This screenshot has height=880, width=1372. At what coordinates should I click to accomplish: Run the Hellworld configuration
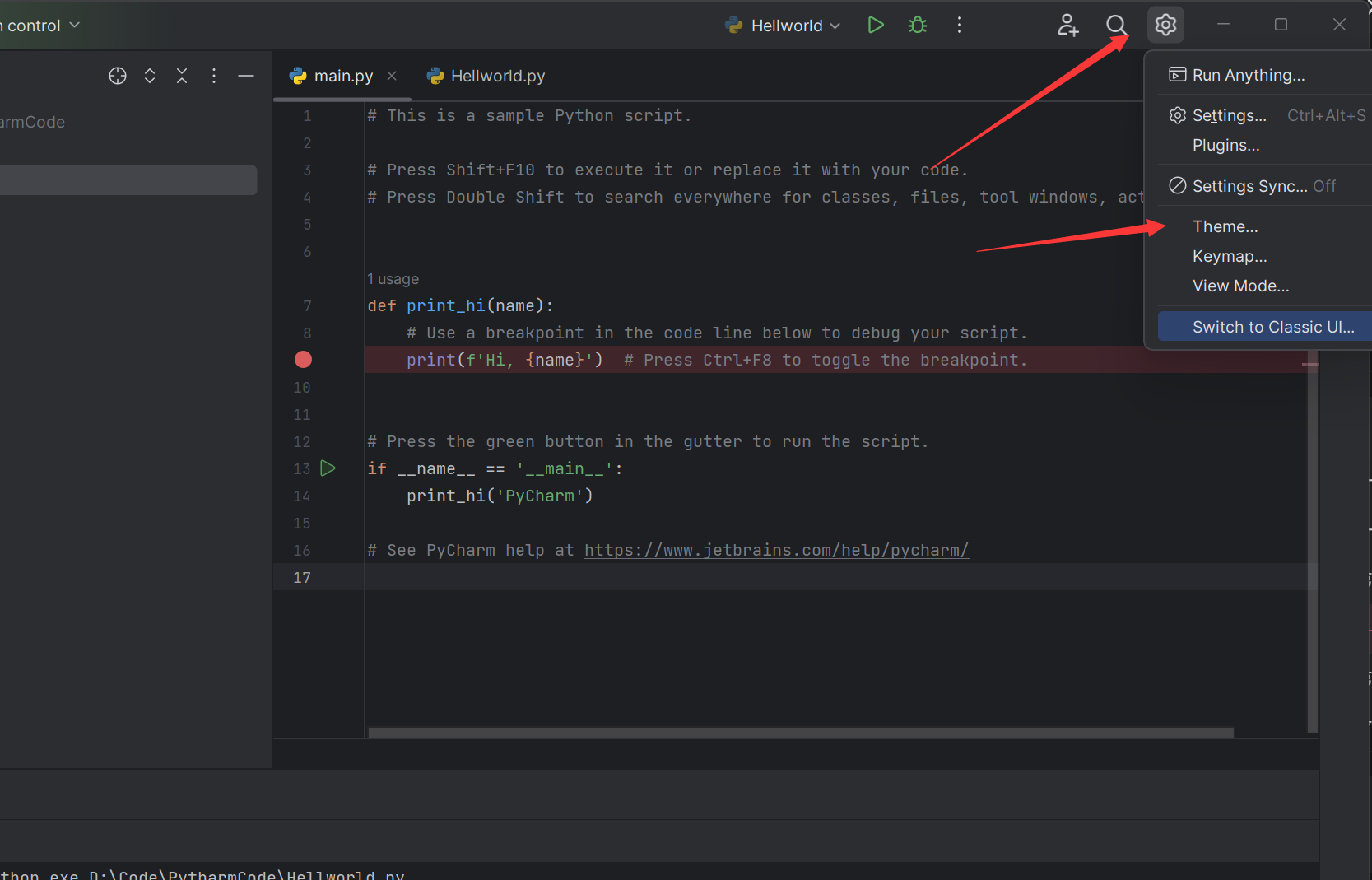point(876,25)
